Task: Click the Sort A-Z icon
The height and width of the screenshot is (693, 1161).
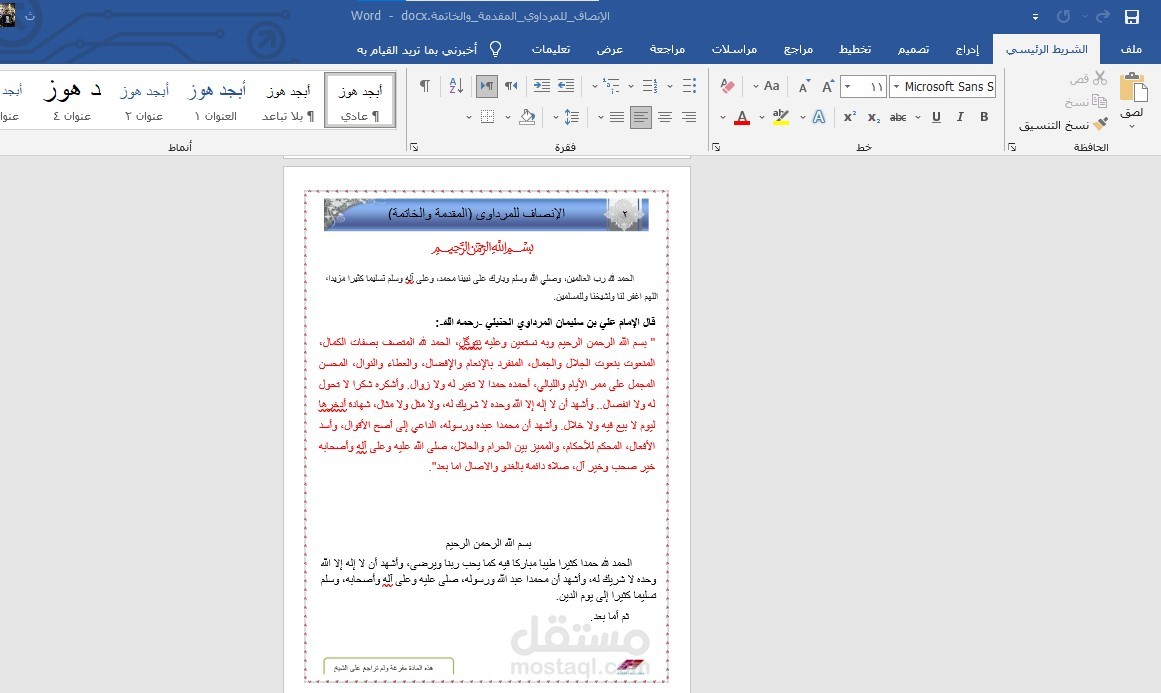Action: pyautogui.click(x=456, y=86)
